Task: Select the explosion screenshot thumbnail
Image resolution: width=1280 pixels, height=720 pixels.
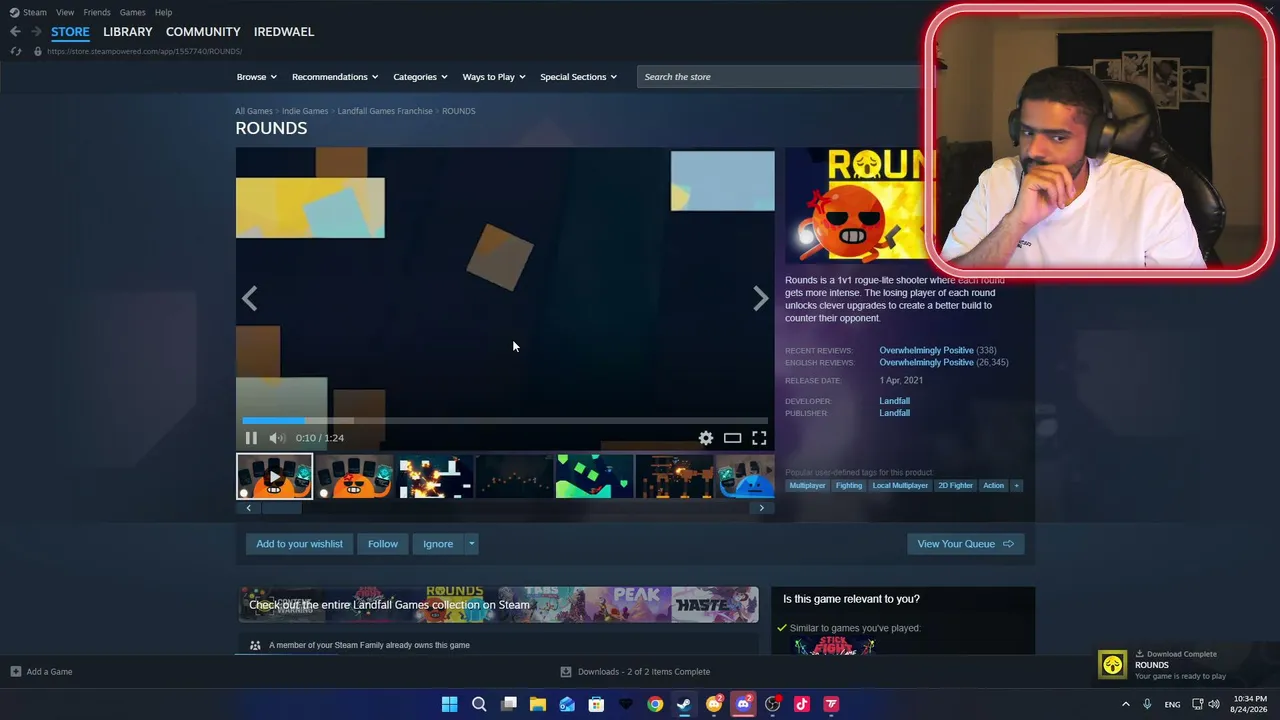Action: point(434,476)
